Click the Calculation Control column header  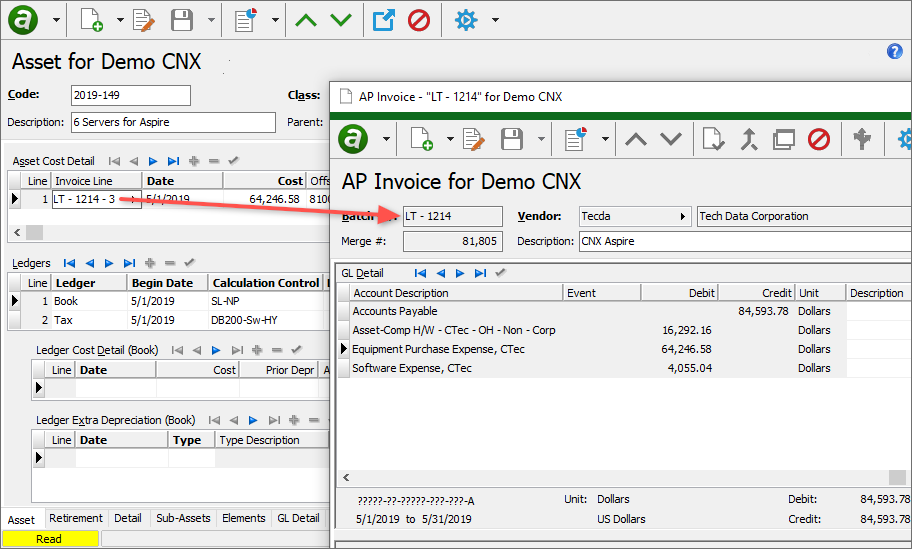(x=265, y=283)
